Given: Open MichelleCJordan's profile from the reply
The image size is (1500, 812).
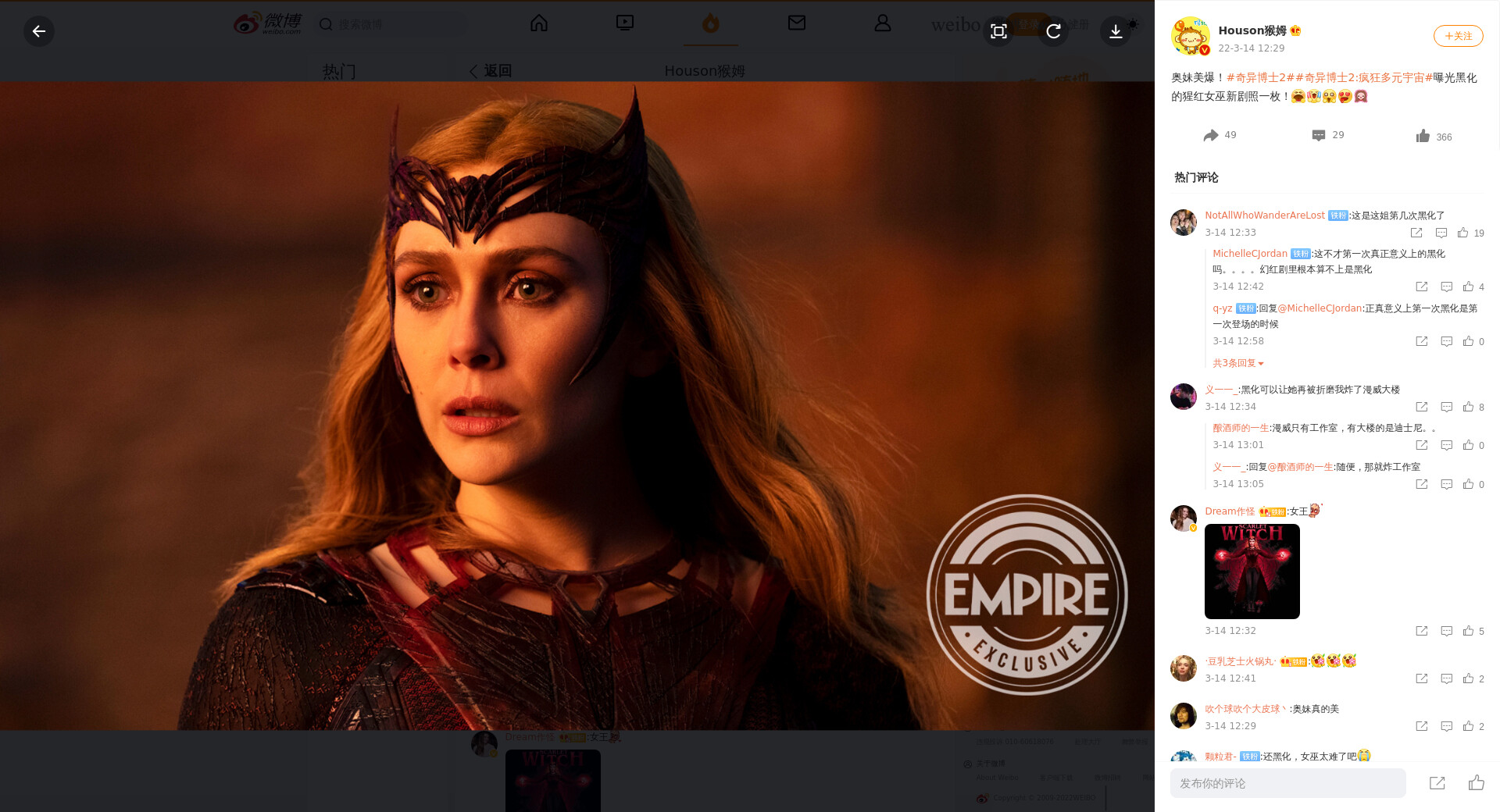Looking at the screenshot, I should pos(1249,254).
